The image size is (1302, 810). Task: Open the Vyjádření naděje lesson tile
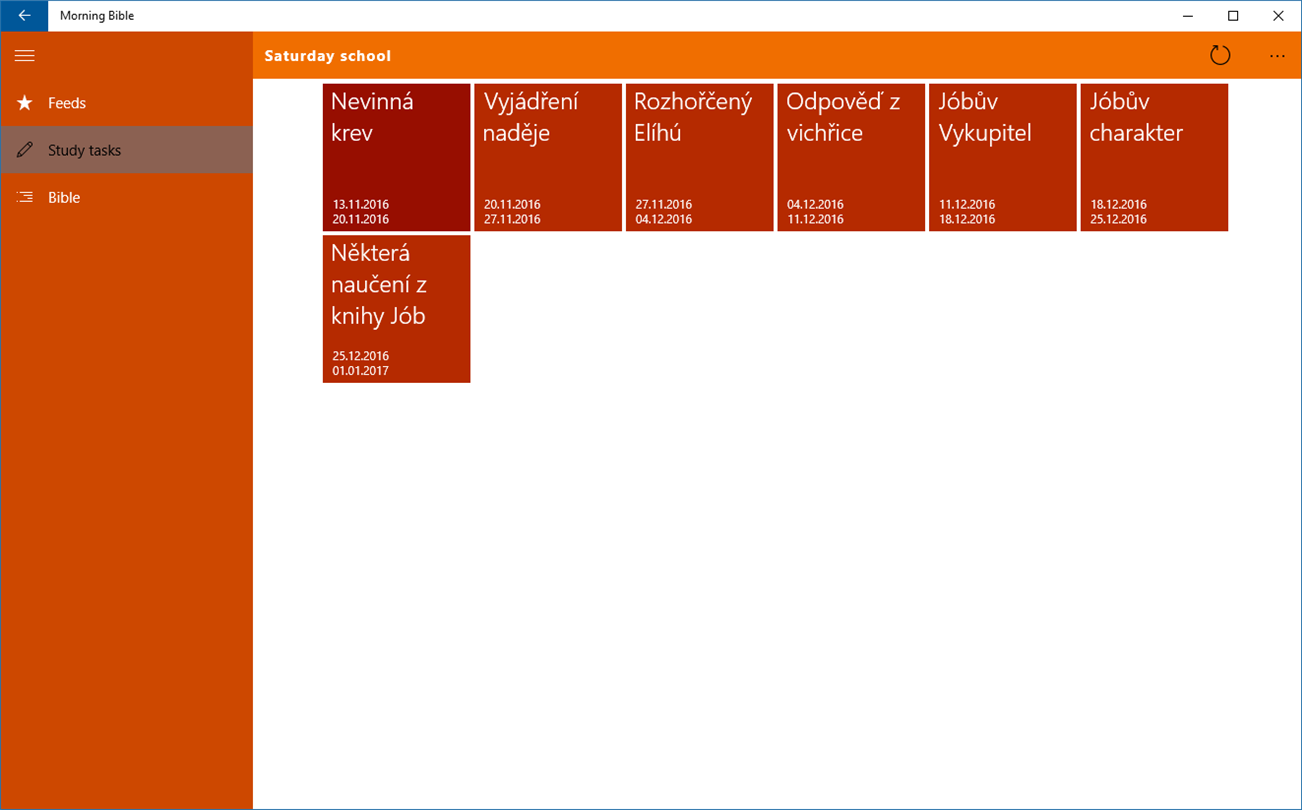coord(548,157)
